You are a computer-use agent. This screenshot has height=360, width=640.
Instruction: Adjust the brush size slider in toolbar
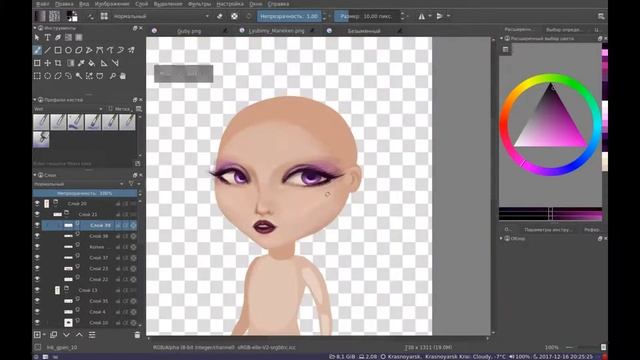[367, 16]
